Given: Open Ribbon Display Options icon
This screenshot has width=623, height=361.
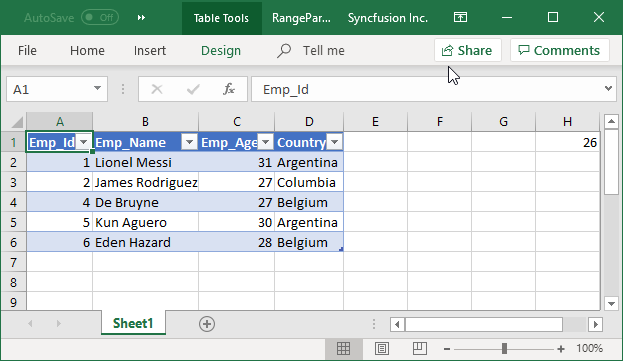Looking at the screenshot, I should 460,17.
